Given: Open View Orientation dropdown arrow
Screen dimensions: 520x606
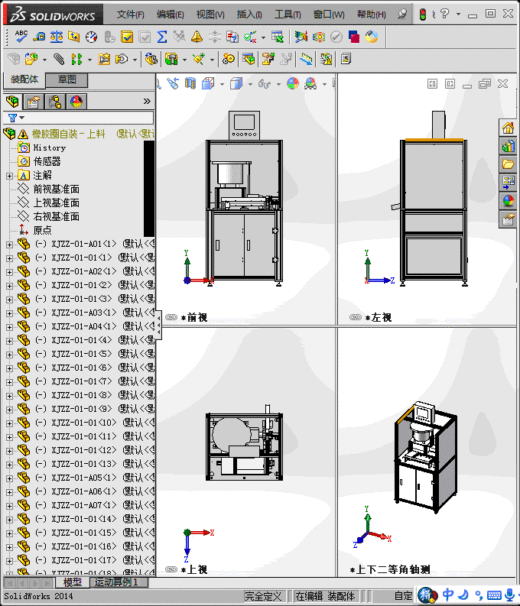Looking at the screenshot, I should 222,84.
